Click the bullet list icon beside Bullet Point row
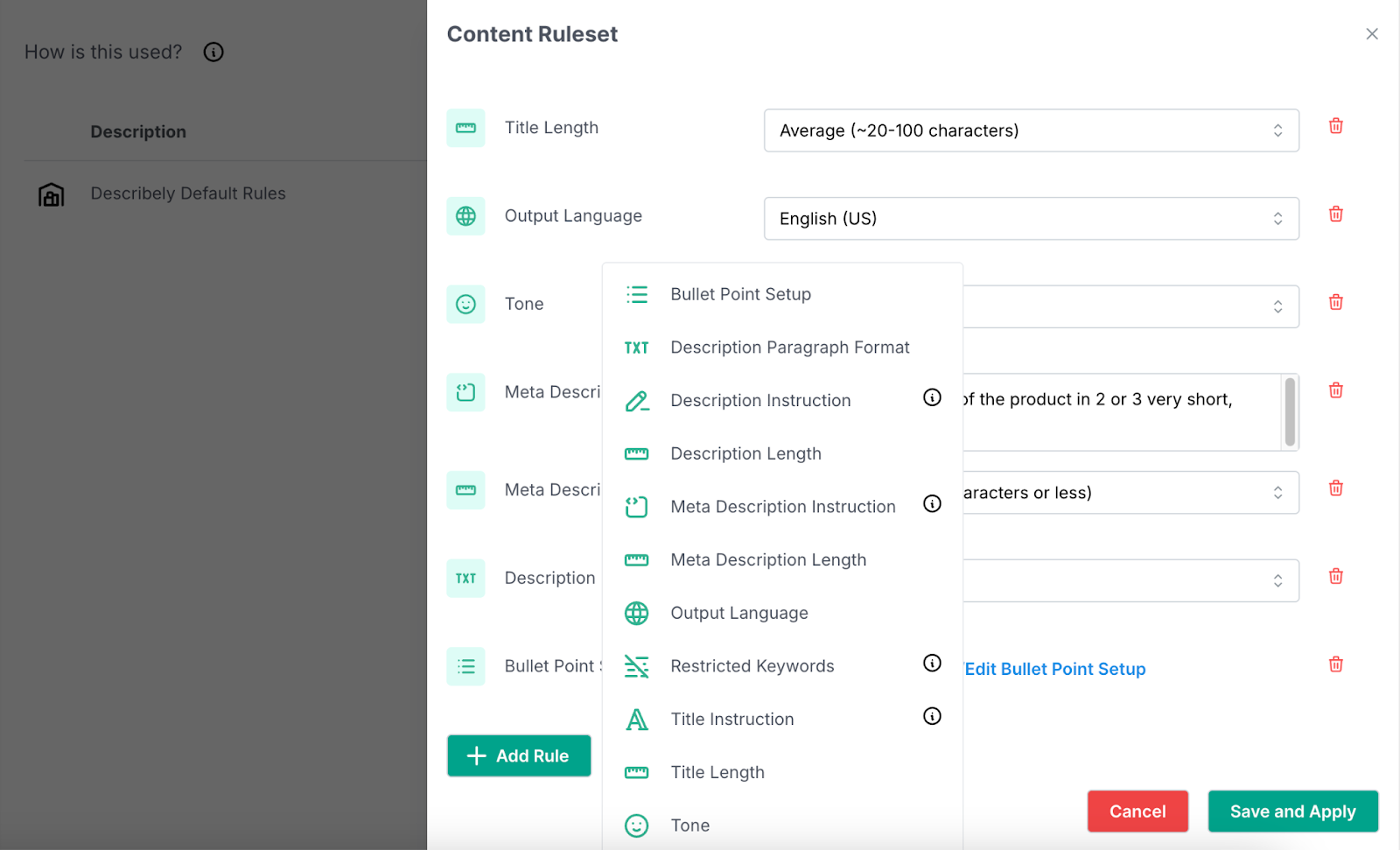 click(465, 666)
